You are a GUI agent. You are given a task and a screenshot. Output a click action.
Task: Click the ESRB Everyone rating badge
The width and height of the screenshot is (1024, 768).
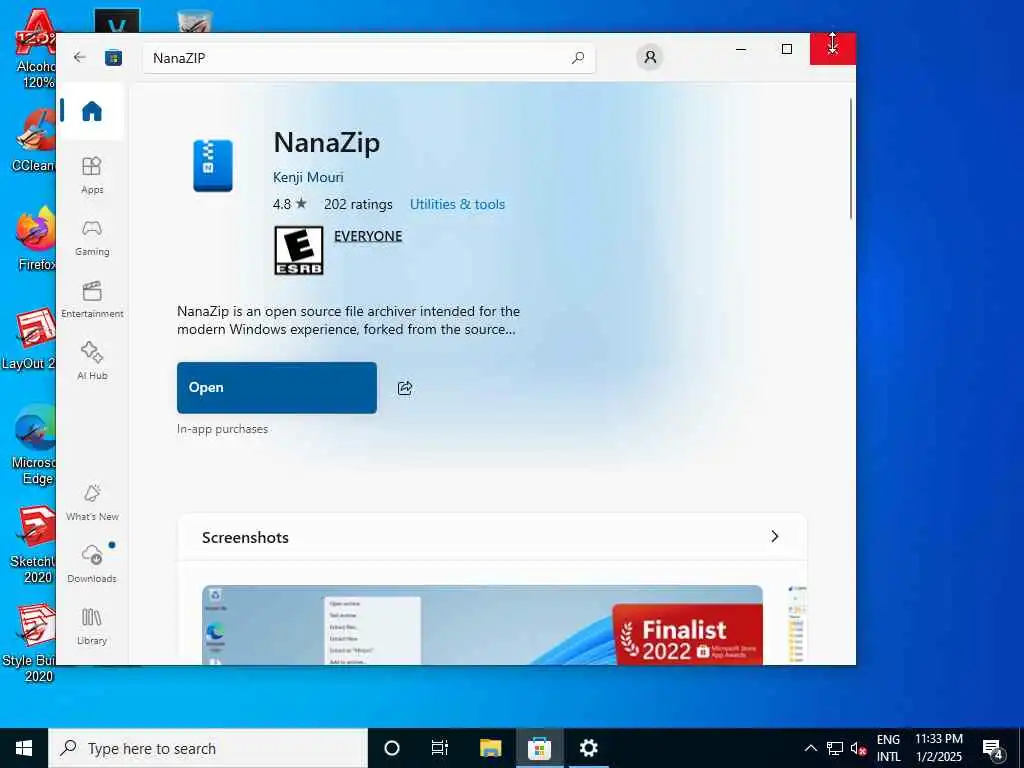tap(298, 250)
